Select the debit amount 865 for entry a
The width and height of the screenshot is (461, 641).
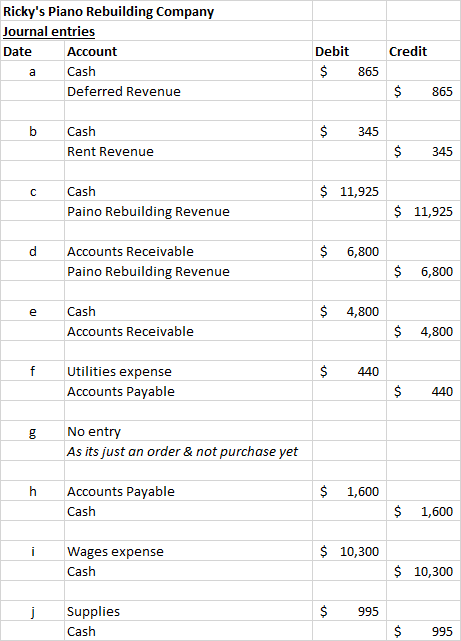coord(349,71)
